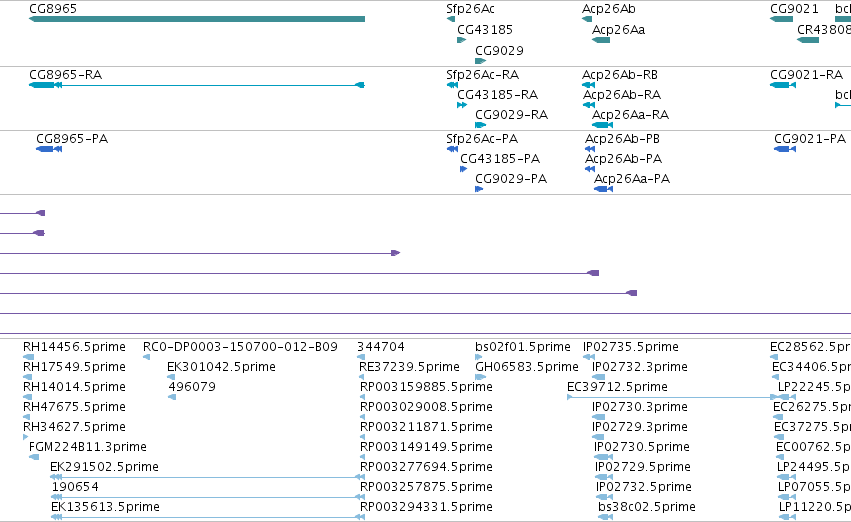Click the CG8965 gene label
Screen dimensions: 851x522
coord(53,9)
